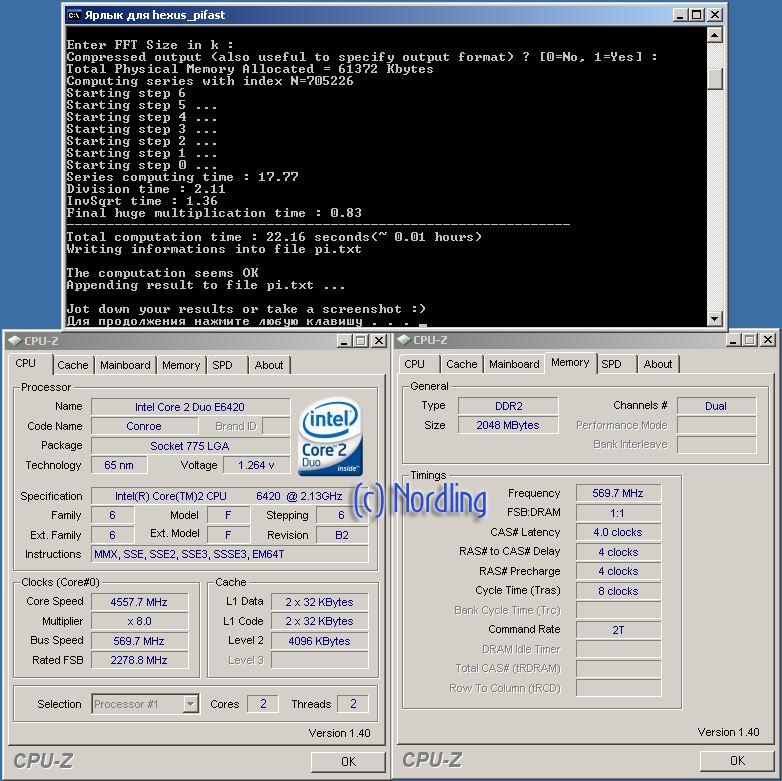The width and height of the screenshot is (782, 781).
Task: Open the Mainboard tab in left CPU-Z window
Action: point(125,365)
